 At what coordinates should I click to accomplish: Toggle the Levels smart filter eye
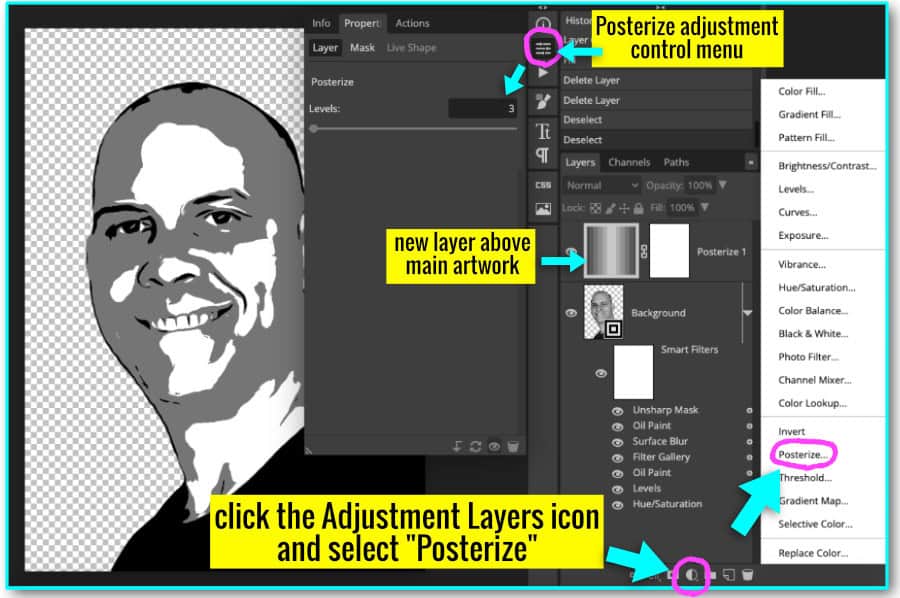point(618,490)
